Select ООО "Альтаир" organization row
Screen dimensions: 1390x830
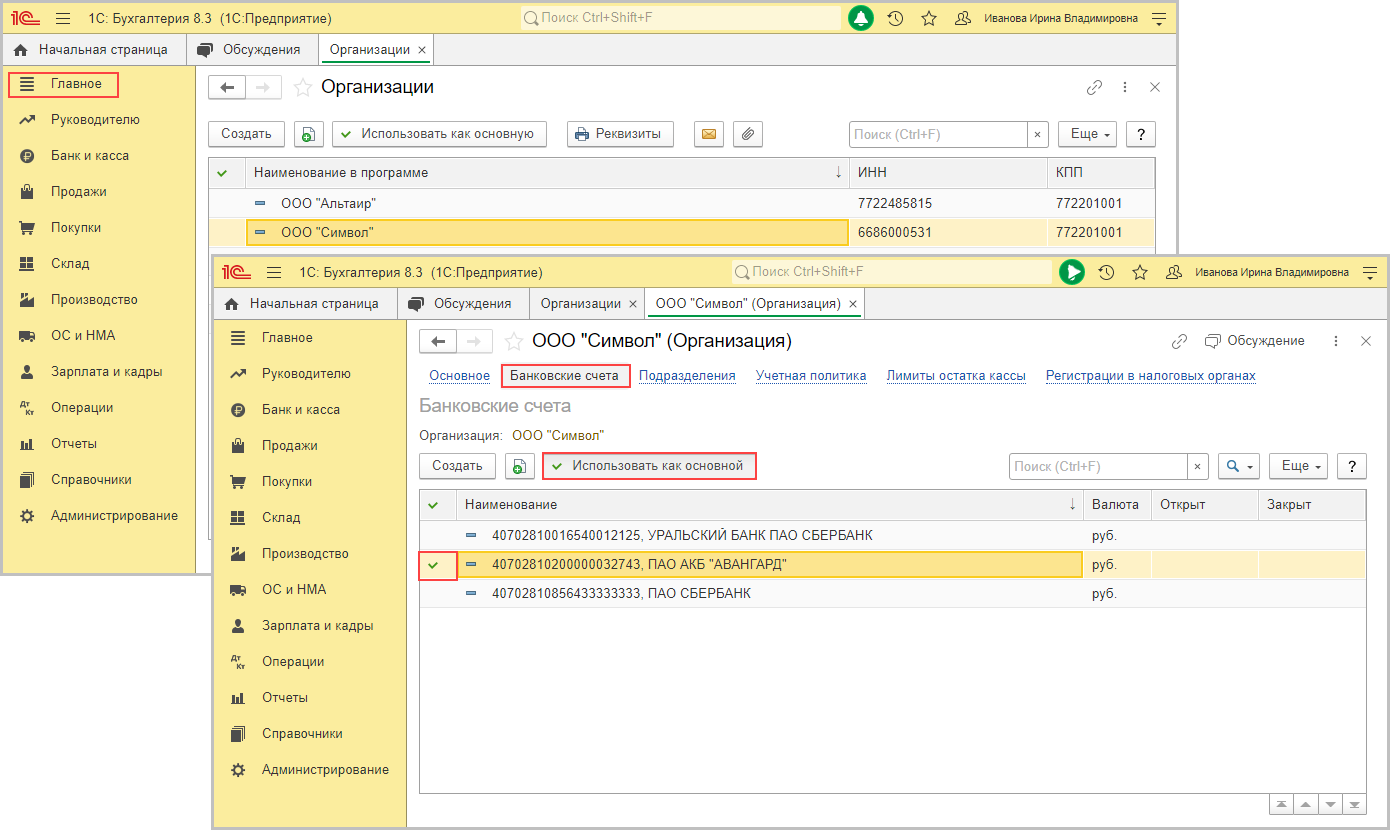pyautogui.click(x=681, y=204)
